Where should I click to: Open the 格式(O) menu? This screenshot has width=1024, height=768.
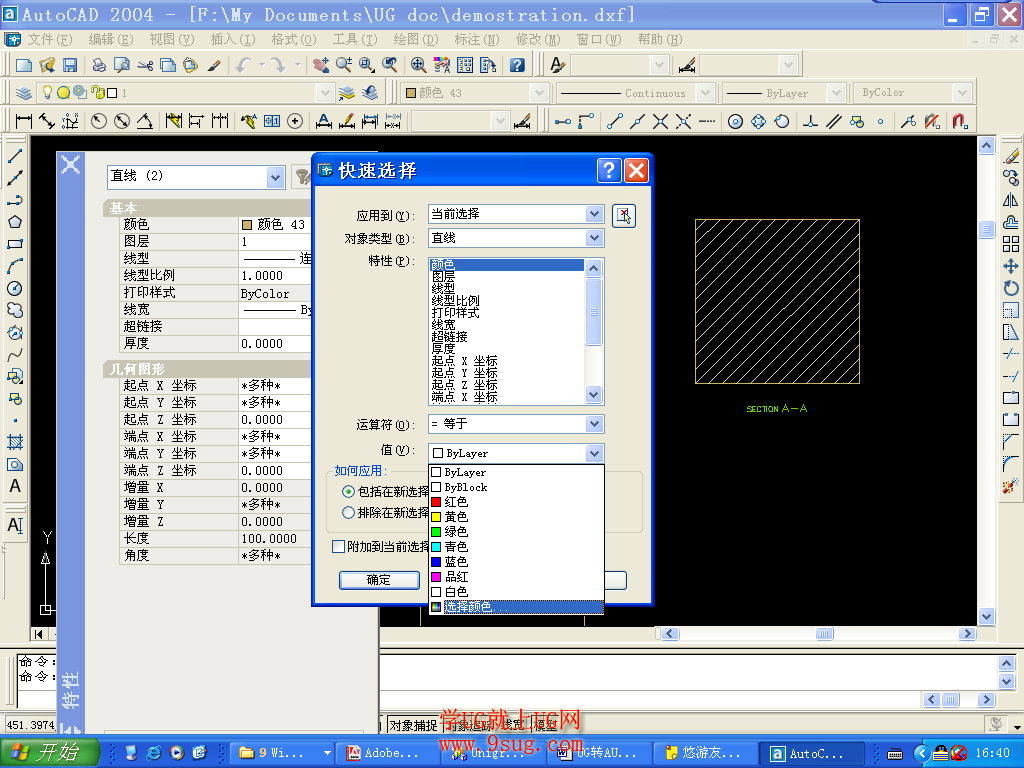point(294,39)
